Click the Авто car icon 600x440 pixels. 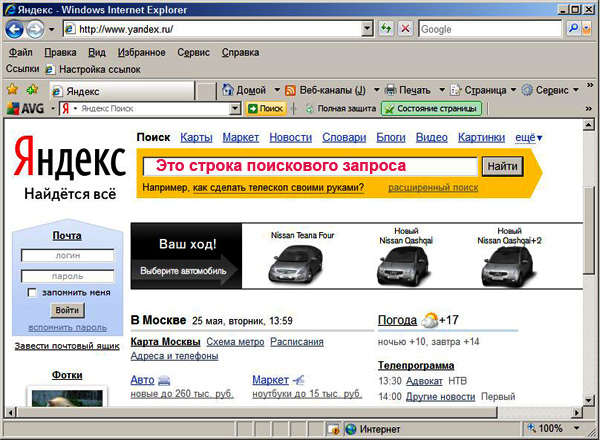(164, 380)
